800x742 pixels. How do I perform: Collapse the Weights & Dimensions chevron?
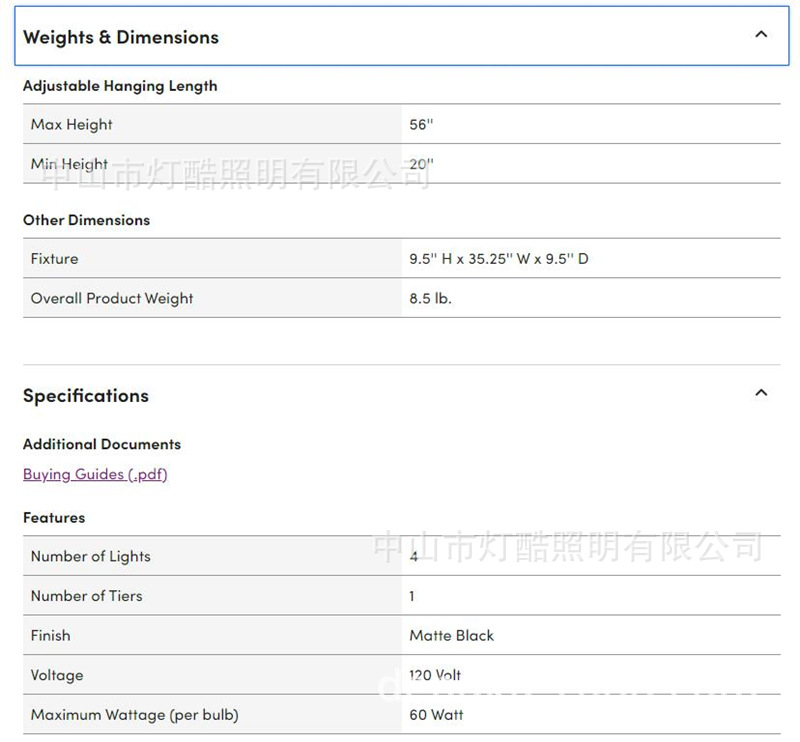click(x=761, y=35)
